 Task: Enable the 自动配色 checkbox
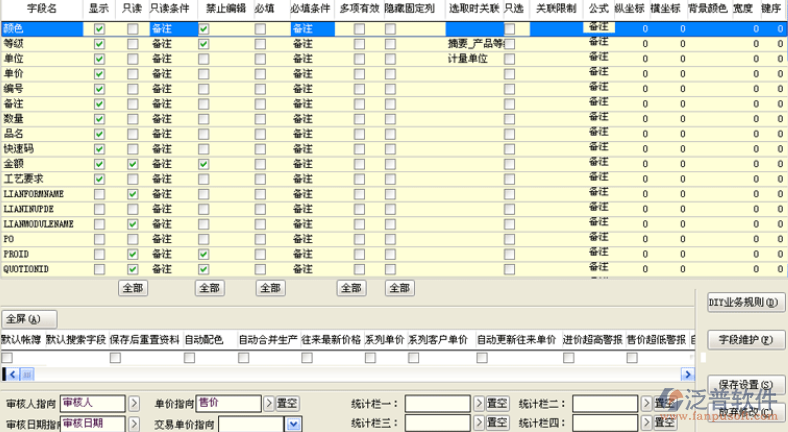[189, 358]
